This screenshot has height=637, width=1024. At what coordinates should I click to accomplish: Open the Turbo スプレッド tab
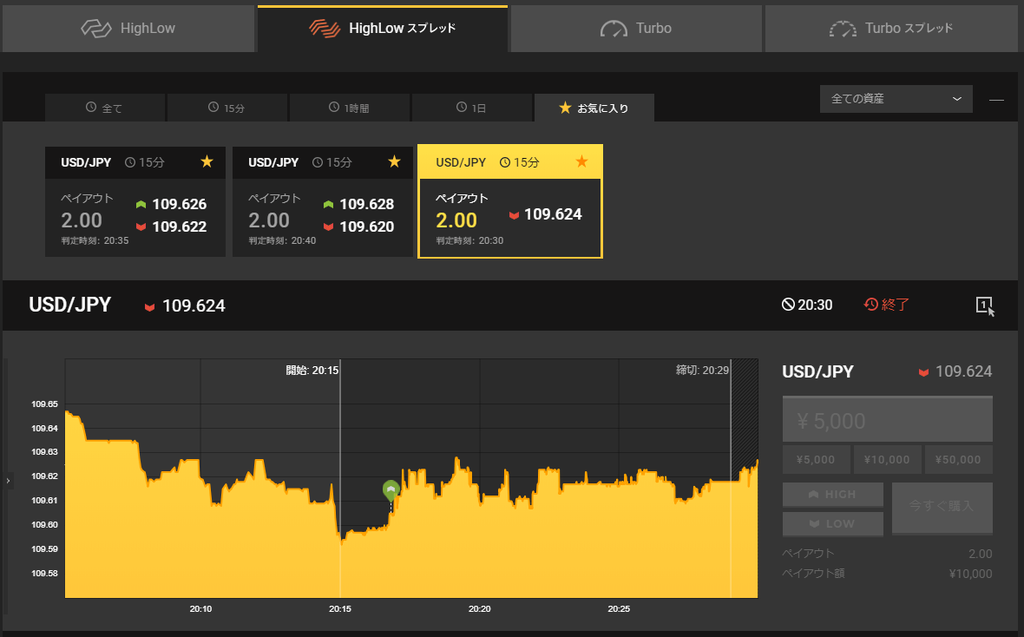(x=891, y=29)
